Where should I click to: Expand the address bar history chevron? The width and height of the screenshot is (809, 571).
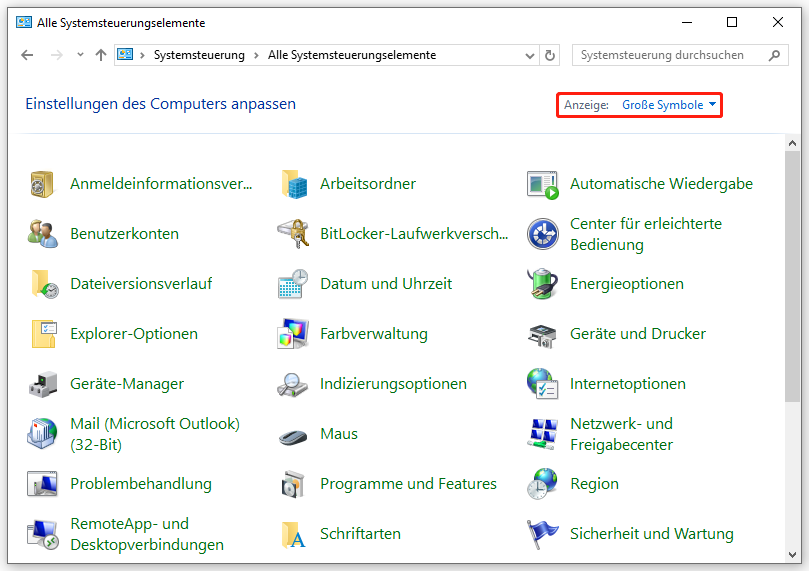tap(529, 55)
